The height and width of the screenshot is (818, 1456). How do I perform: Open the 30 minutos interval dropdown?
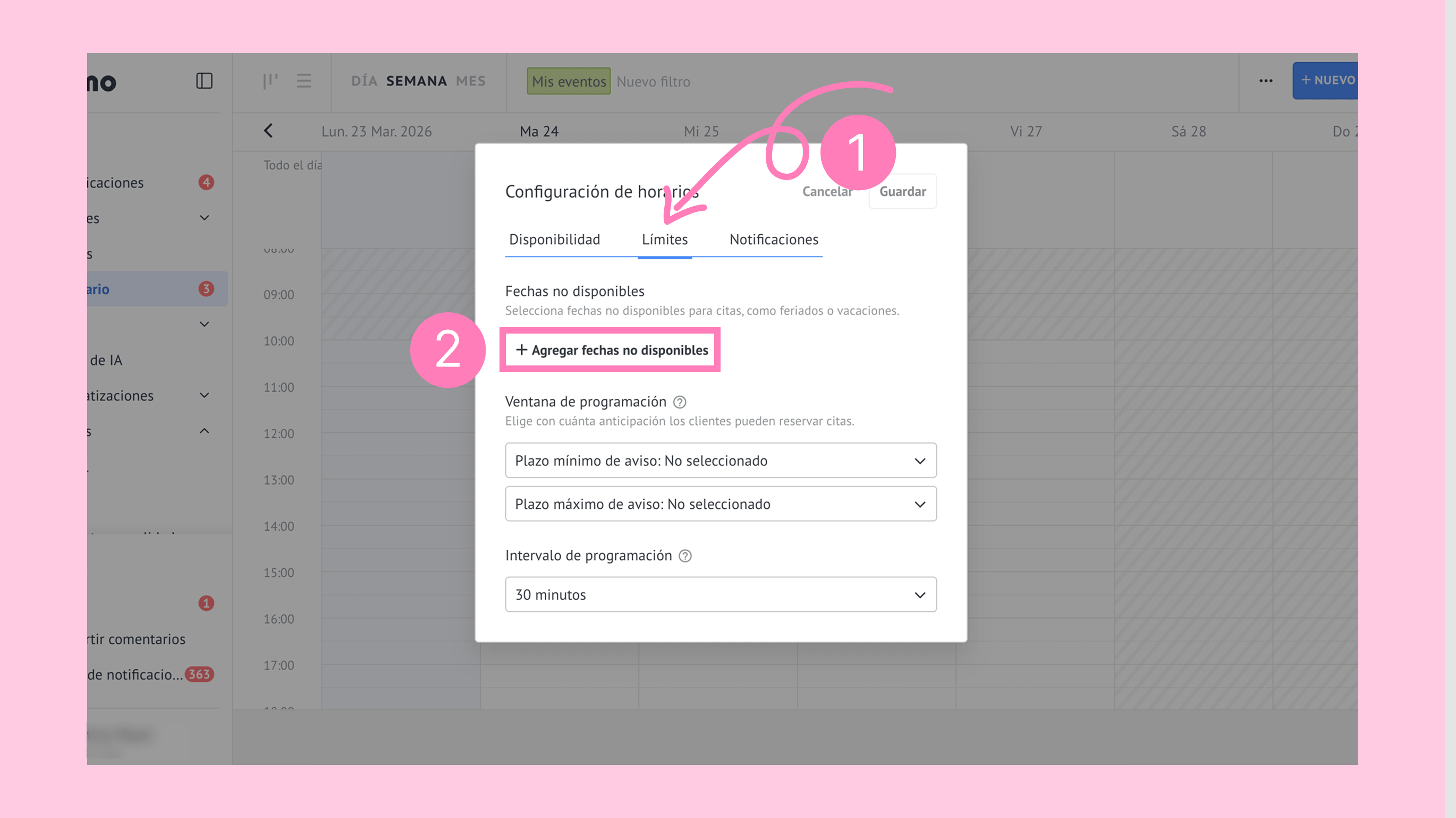click(721, 594)
